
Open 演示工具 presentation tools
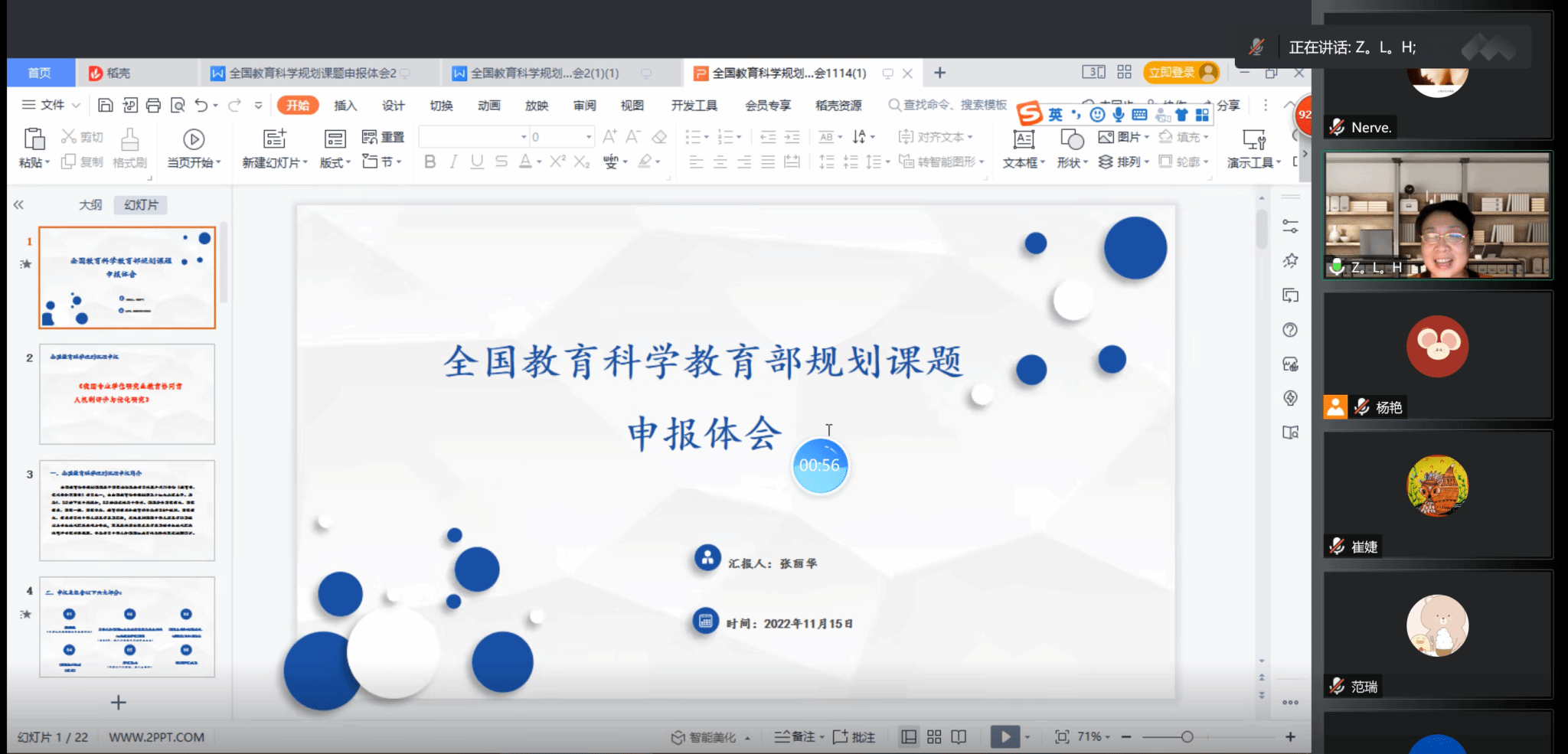click(1253, 139)
